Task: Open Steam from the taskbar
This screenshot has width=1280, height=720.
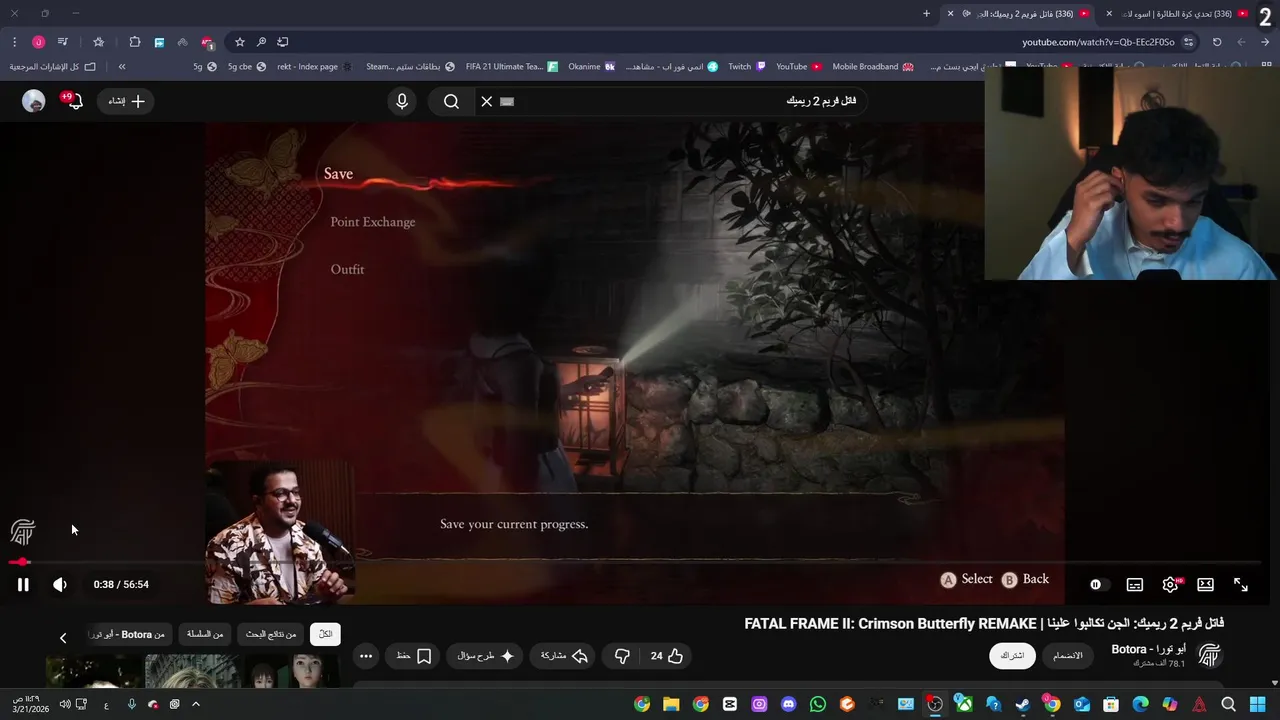Action: [x=1023, y=705]
